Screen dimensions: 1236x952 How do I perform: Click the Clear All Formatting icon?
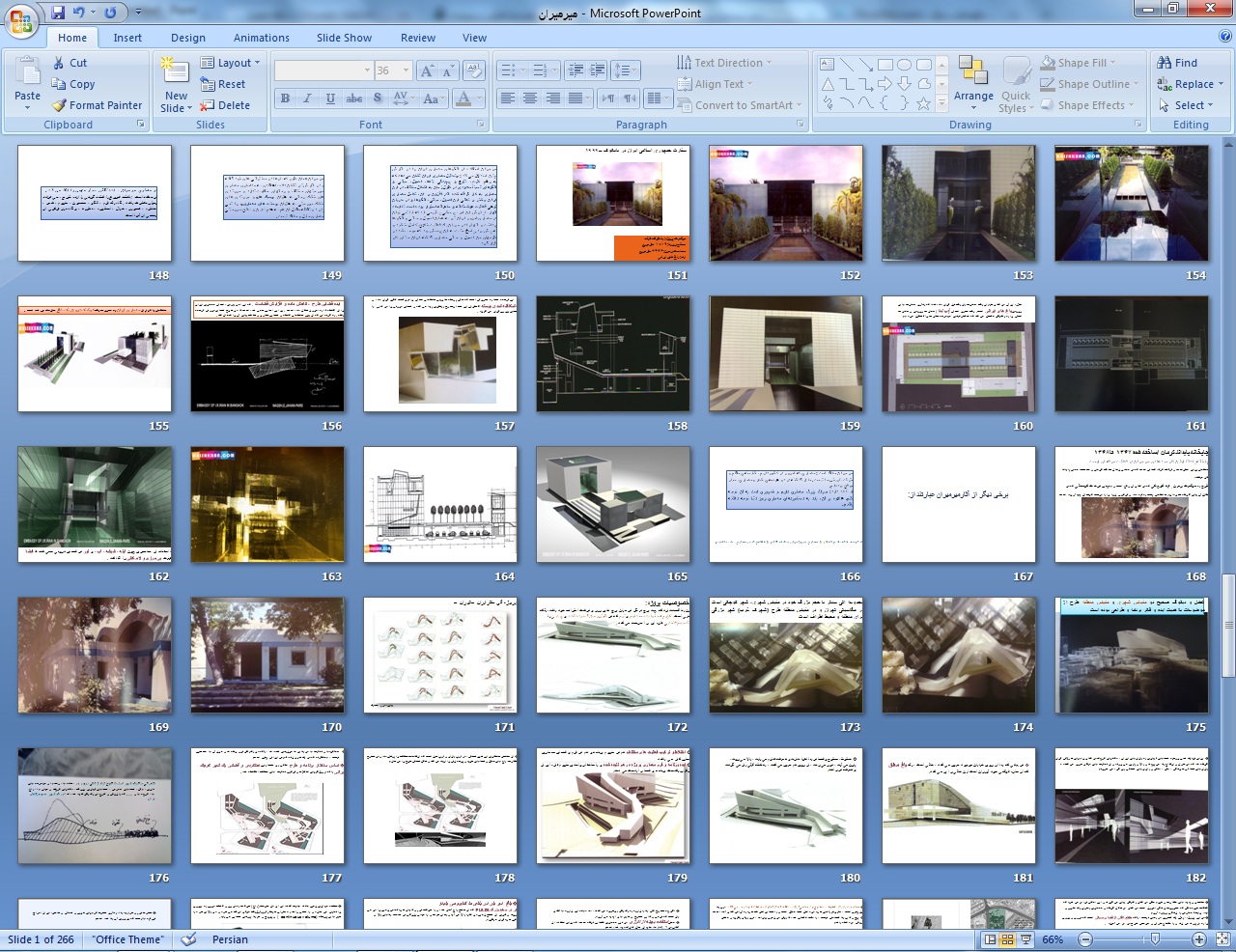pyautogui.click(x=473, y=70)
